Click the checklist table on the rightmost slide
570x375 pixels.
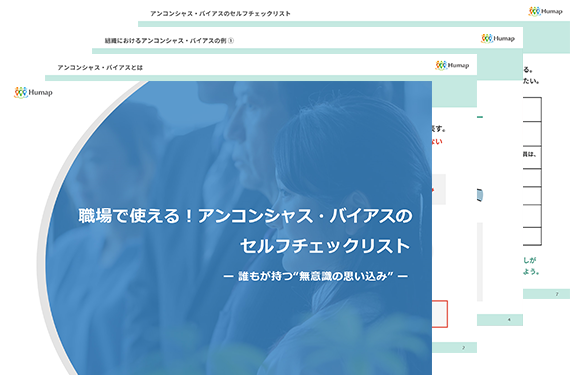(x=532, y=171)
